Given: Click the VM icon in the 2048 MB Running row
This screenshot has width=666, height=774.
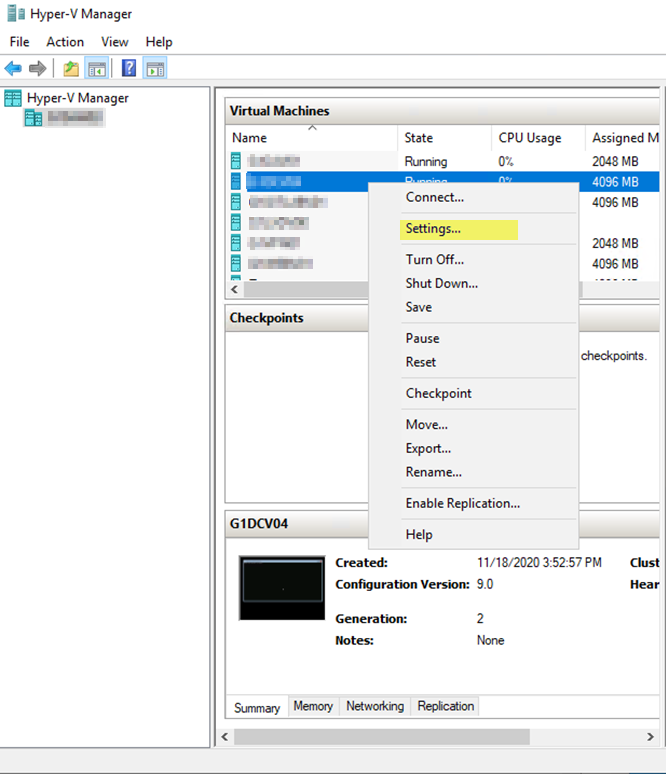Looking at the screenshot, I should pos(236,161).
